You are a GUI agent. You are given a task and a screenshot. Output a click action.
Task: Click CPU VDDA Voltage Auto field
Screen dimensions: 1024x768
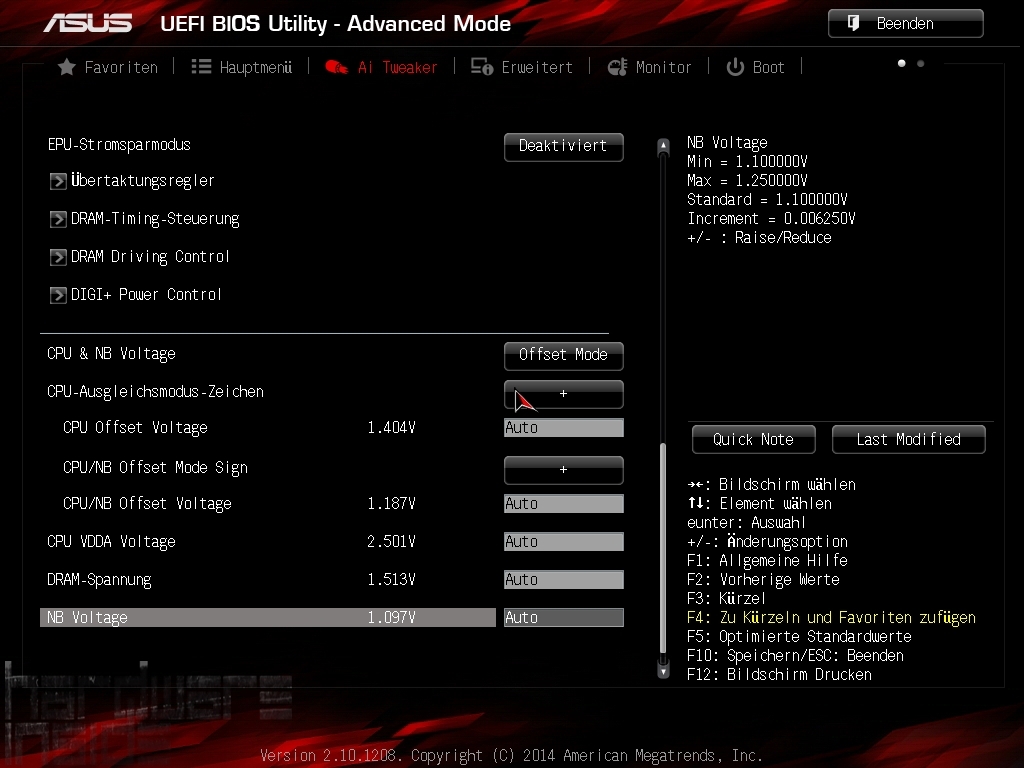point(564,541)
